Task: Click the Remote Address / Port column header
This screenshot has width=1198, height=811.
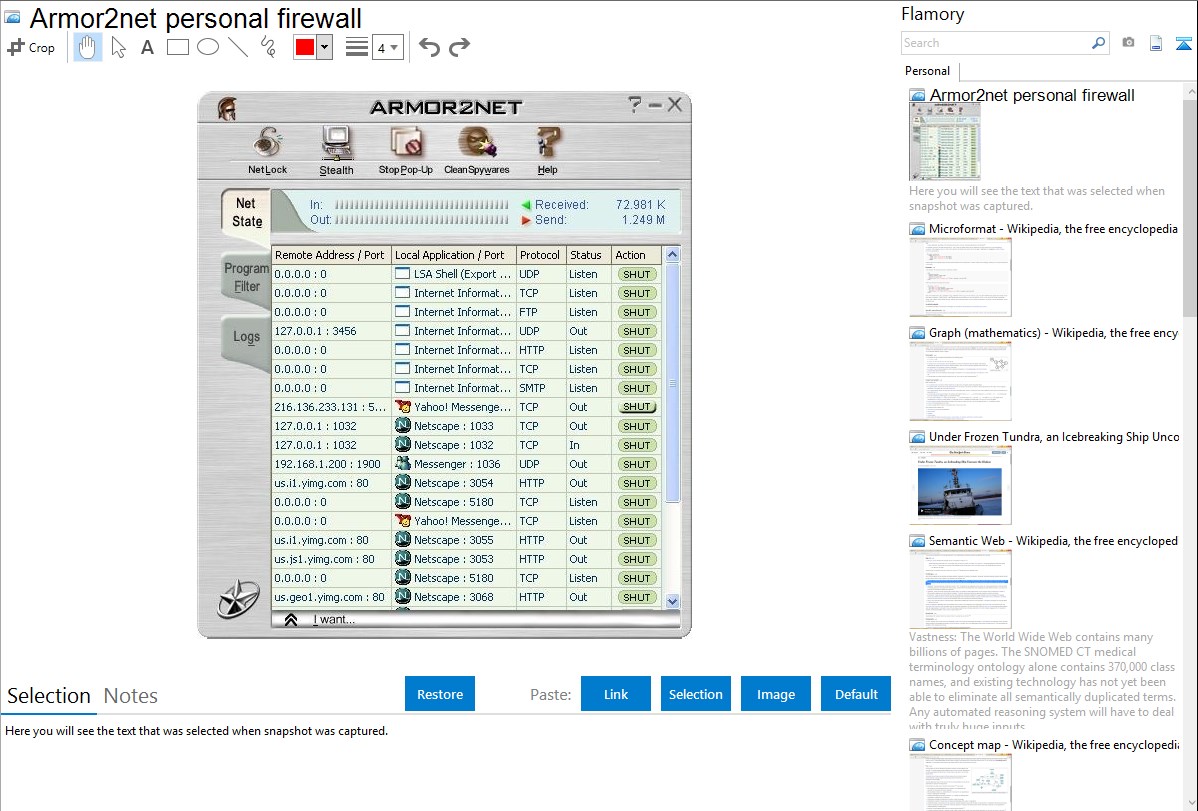Action: pyautogui.click(x=330, y=255)
